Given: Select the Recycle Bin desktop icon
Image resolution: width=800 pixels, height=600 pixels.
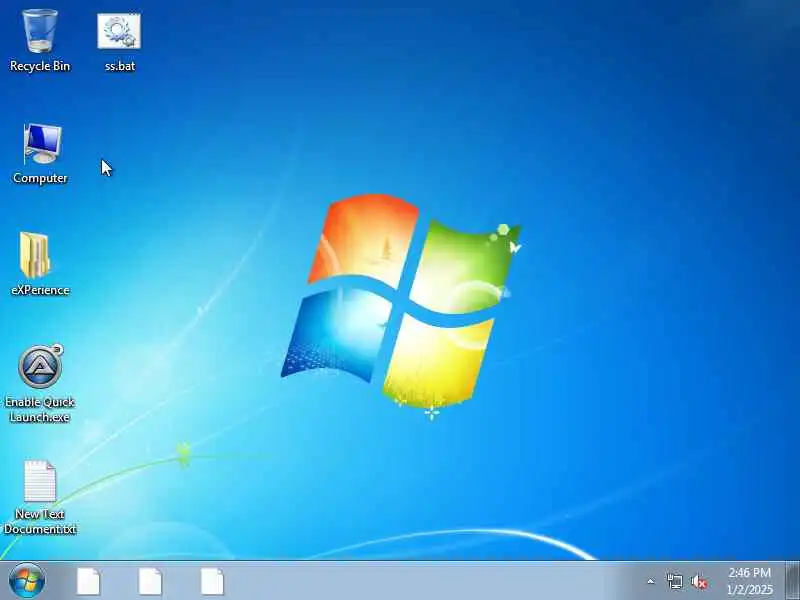Looking at the screenshot, I should click(x=40, y=40).
